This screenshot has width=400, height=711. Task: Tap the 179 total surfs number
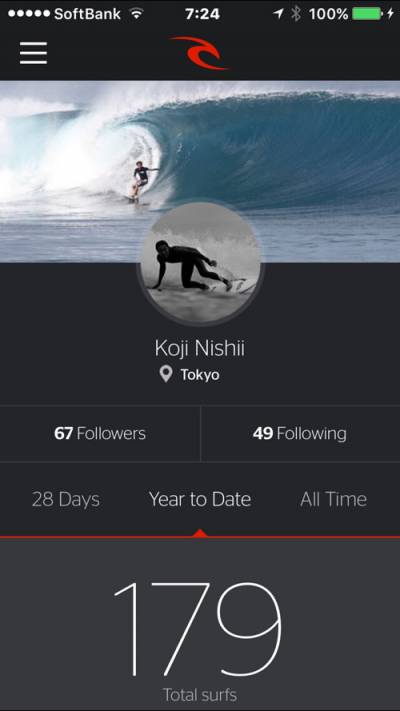(198, 630)
